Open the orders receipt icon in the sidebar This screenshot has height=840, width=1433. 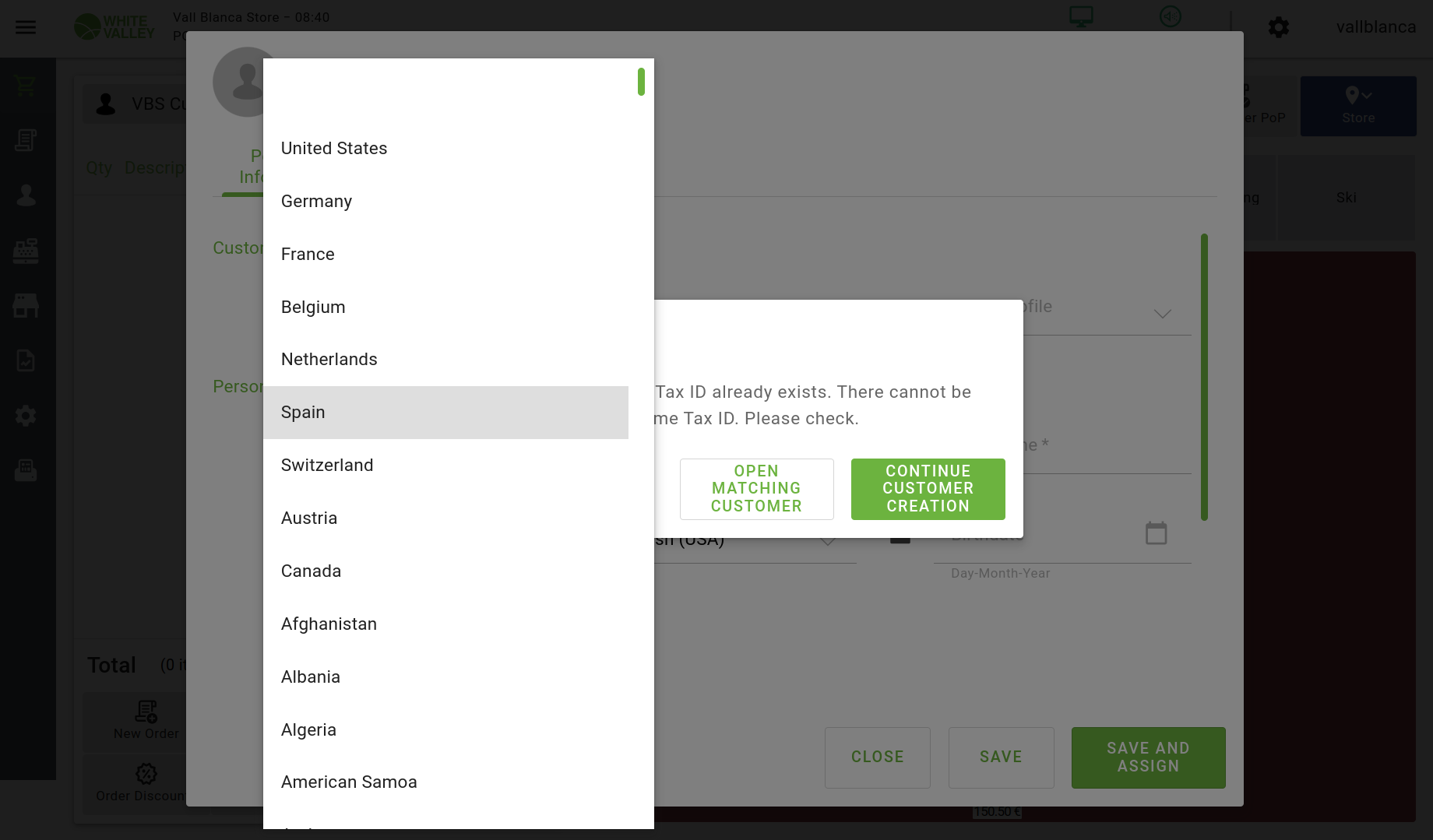tap(26, 140)
